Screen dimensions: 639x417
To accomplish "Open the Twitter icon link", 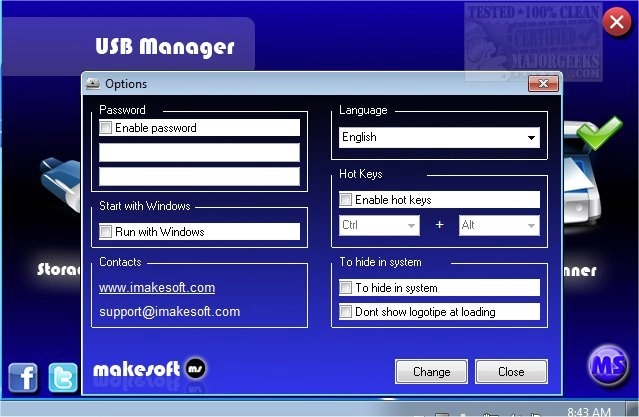I will pos(63,377).
